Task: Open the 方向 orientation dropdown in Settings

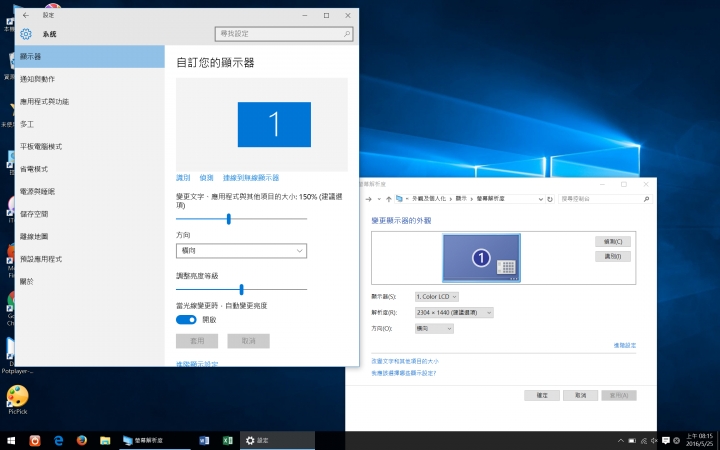Action: (241, 251)
